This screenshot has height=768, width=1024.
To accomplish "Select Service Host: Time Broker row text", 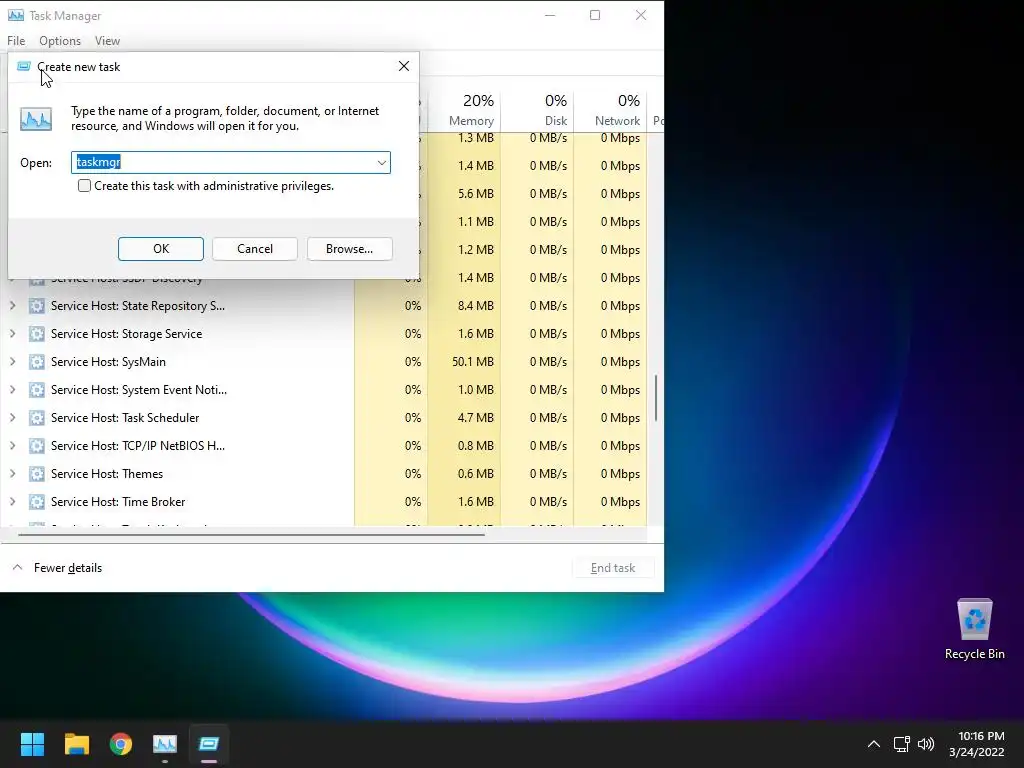I will 118,502.
